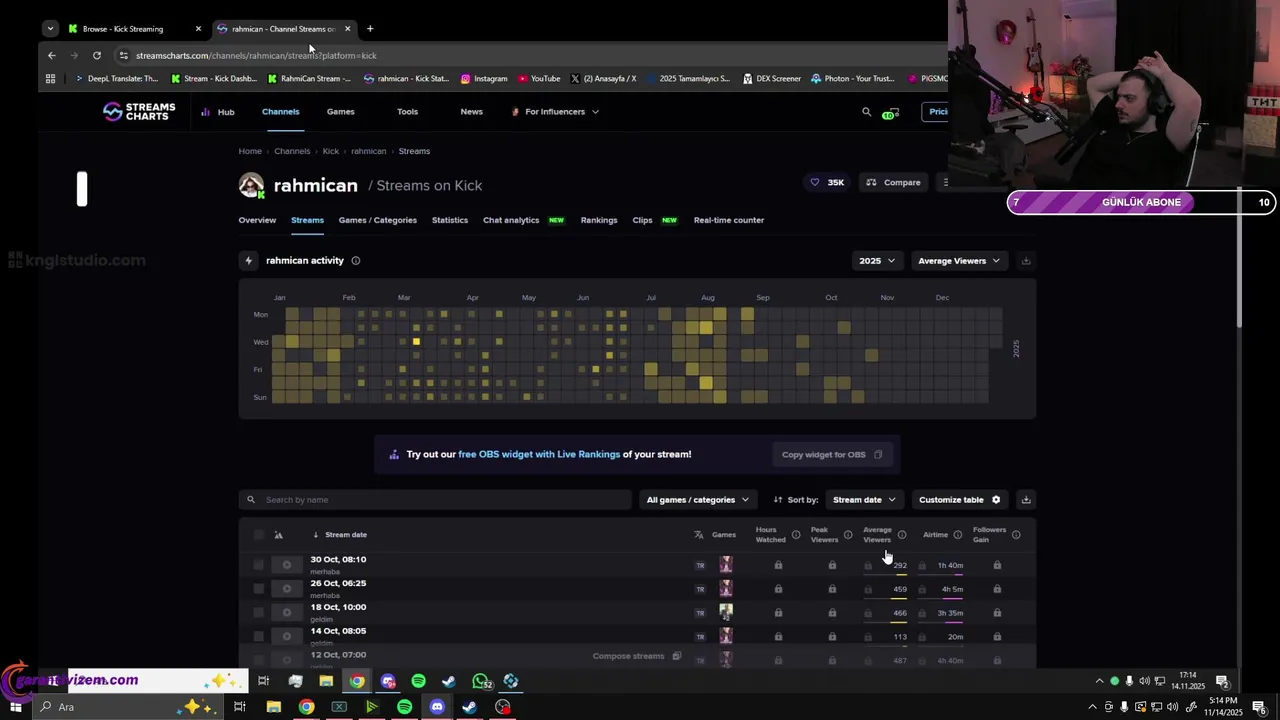Image resolution: width=1280 pixels, height=720 pixels.
Task: Click the heart 35K followers icon
Action: click(815, 182)
